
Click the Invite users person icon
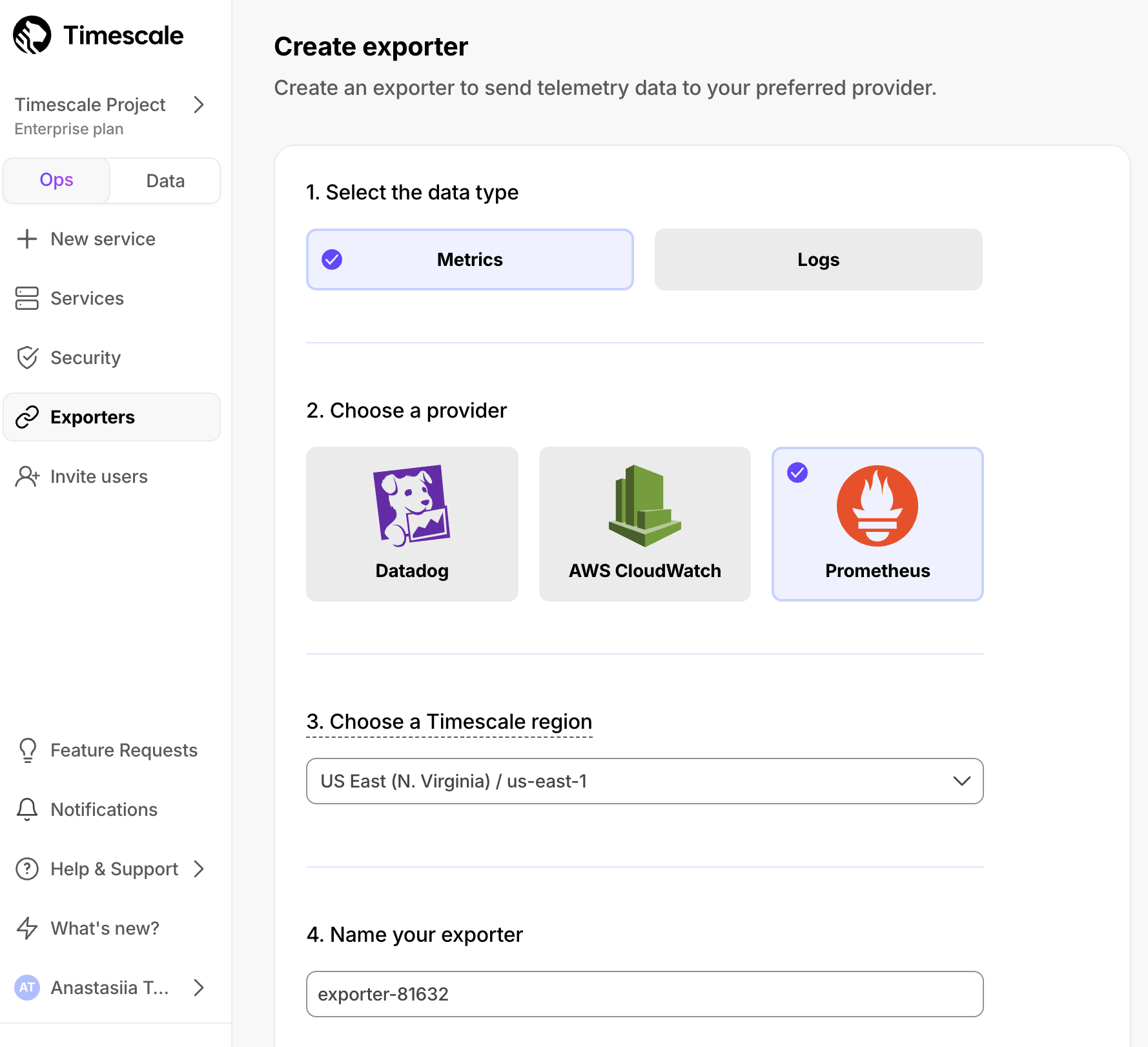coord(27,476)
